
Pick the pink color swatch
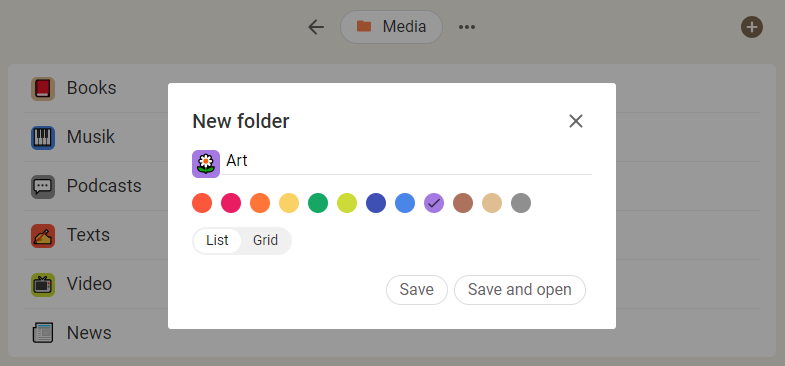tap(231, 203)
